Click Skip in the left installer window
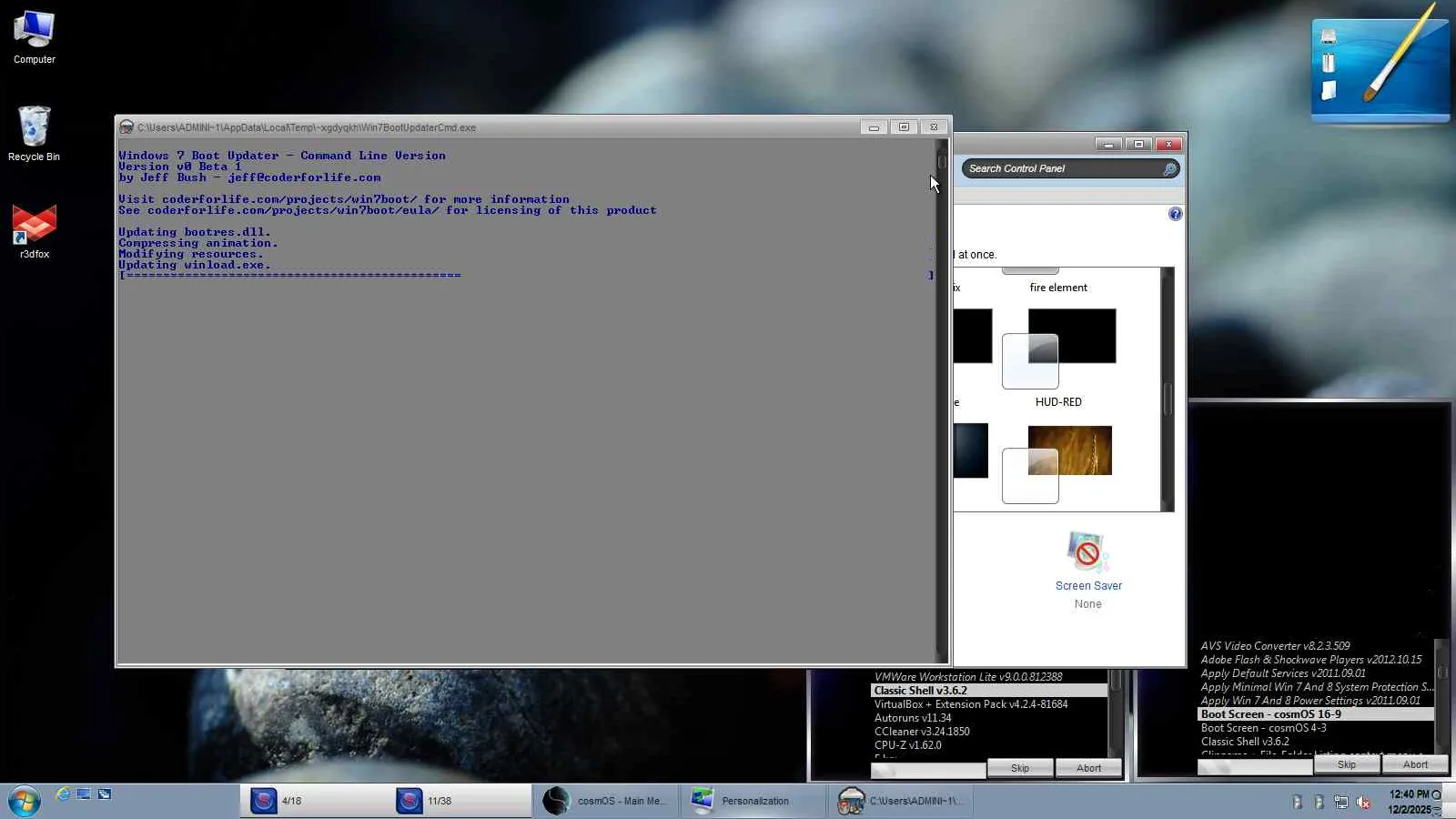 (x=1020, y=769)
